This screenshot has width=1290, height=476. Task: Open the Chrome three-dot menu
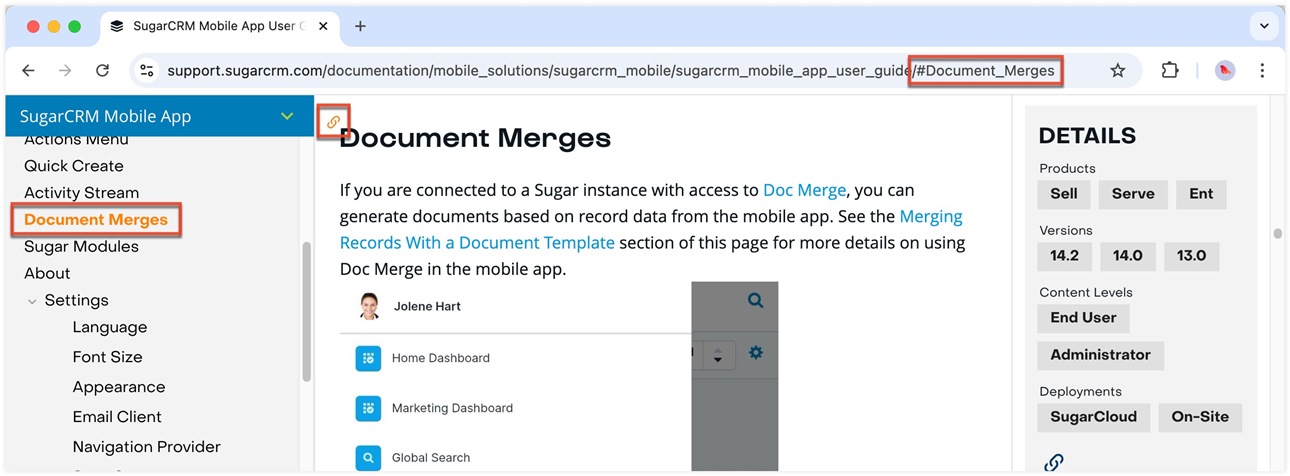(x=1262, y=71)
